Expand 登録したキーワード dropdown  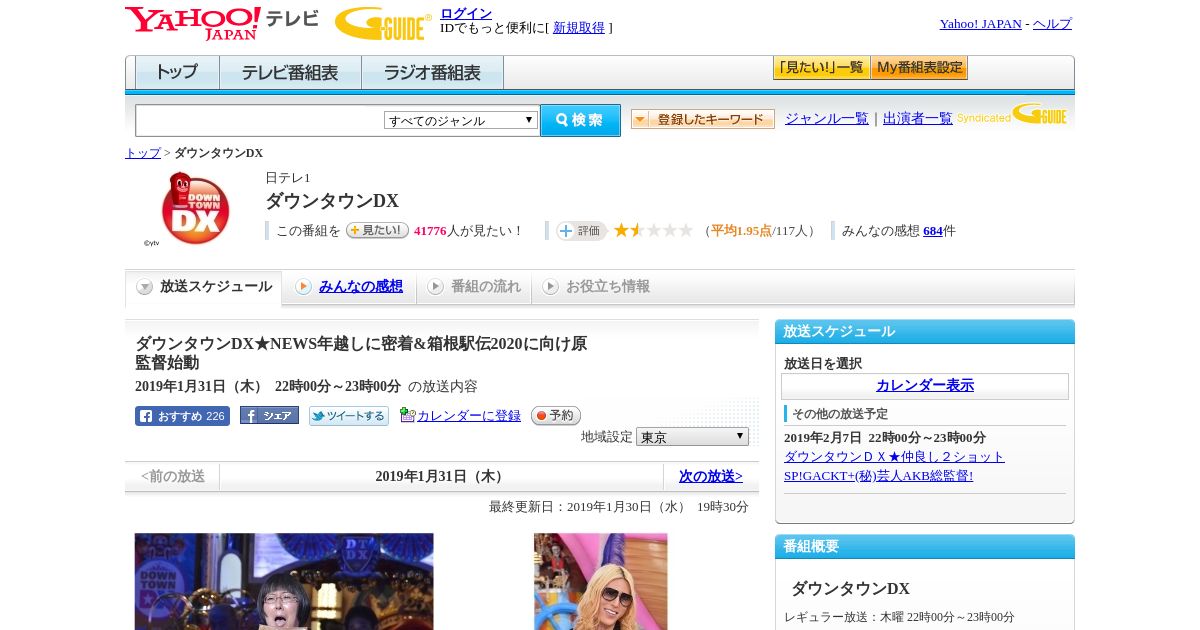tap(703, 120)
